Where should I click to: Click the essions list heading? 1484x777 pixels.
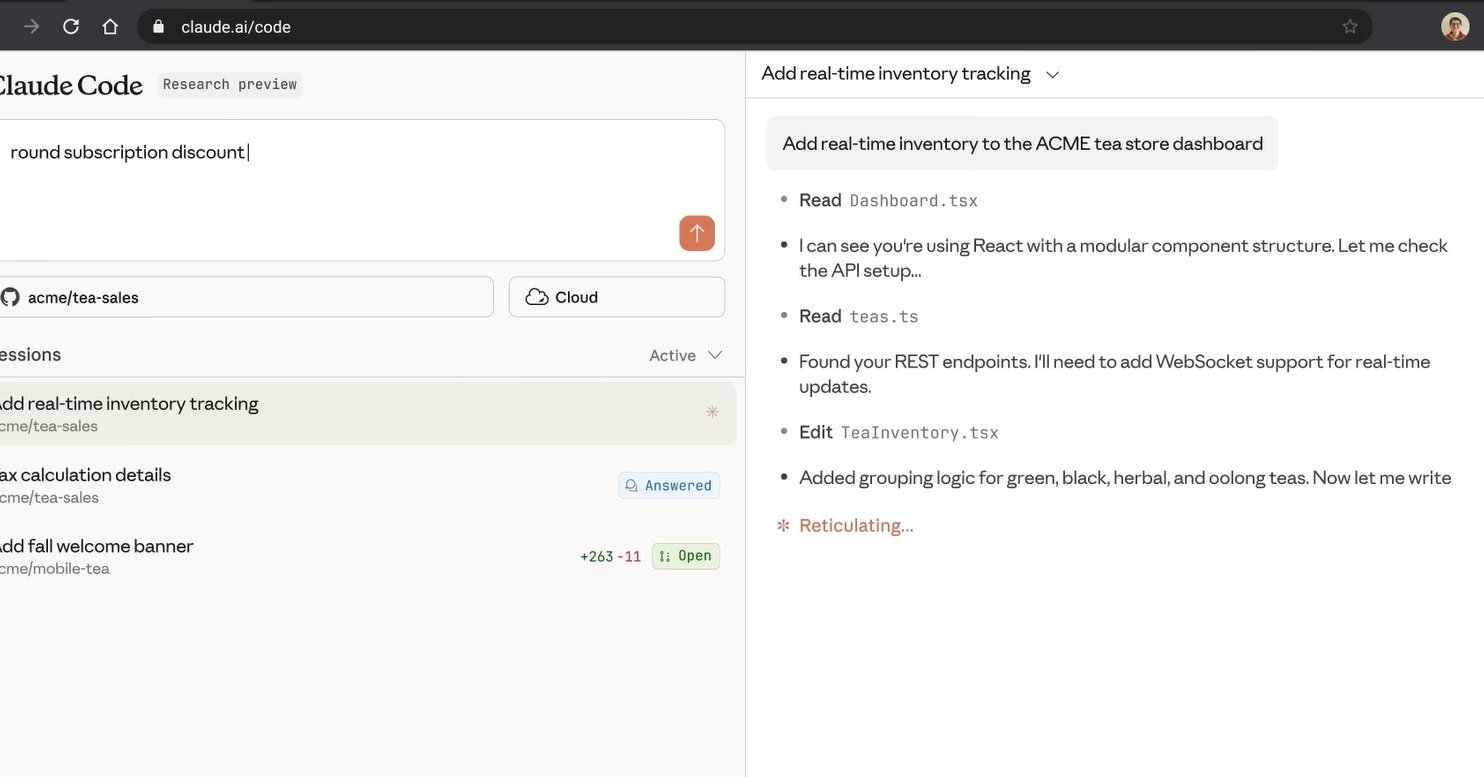pyautogui.click(x=31, y=354)
